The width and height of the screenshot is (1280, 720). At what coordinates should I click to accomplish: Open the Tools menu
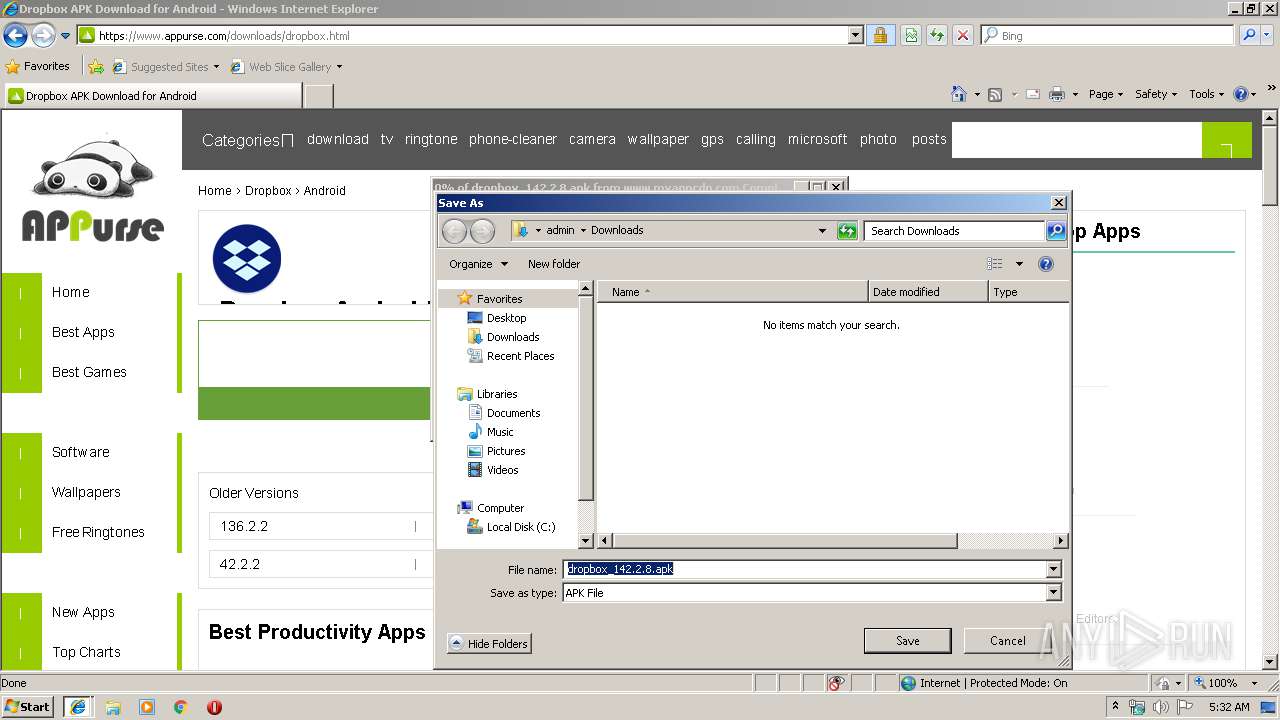pyautogui.click(x=1207, y=94)
